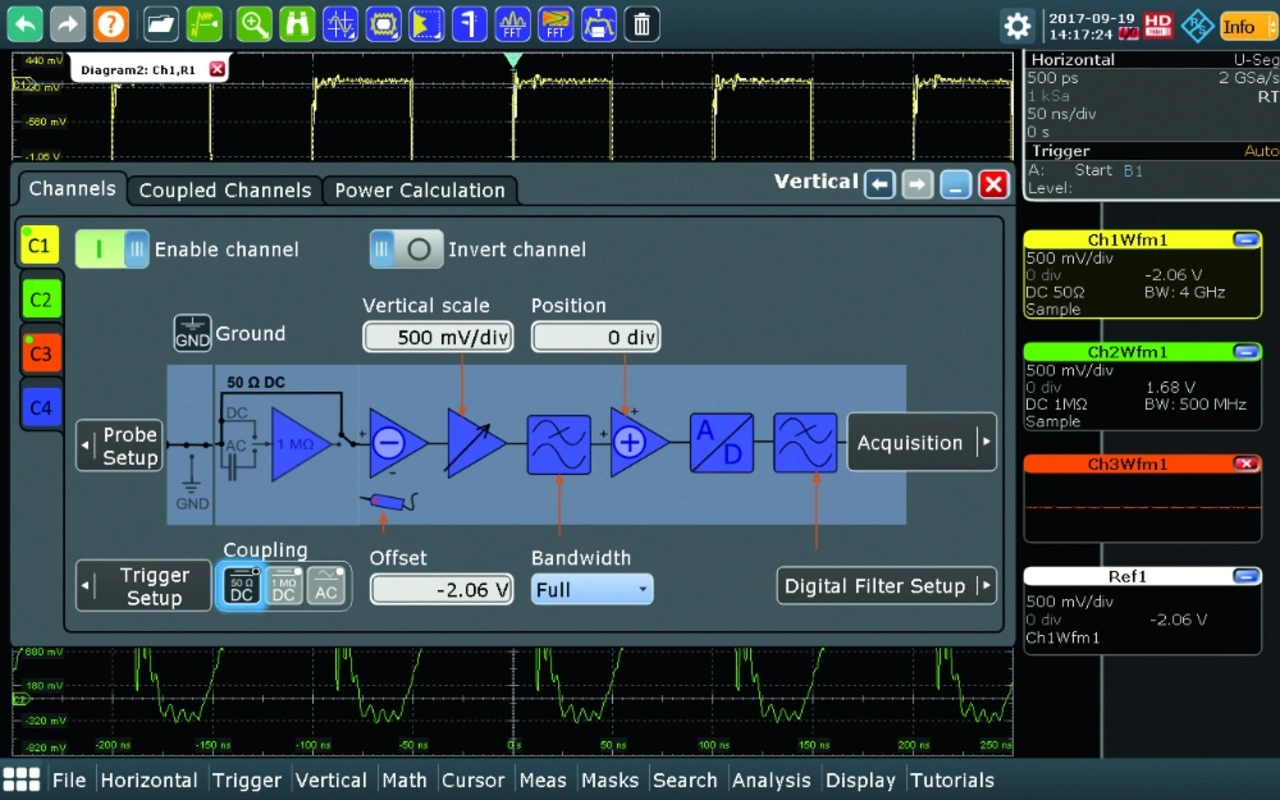
Task: Click the green undo arrow icon
Action: click(x=25, y=24)
